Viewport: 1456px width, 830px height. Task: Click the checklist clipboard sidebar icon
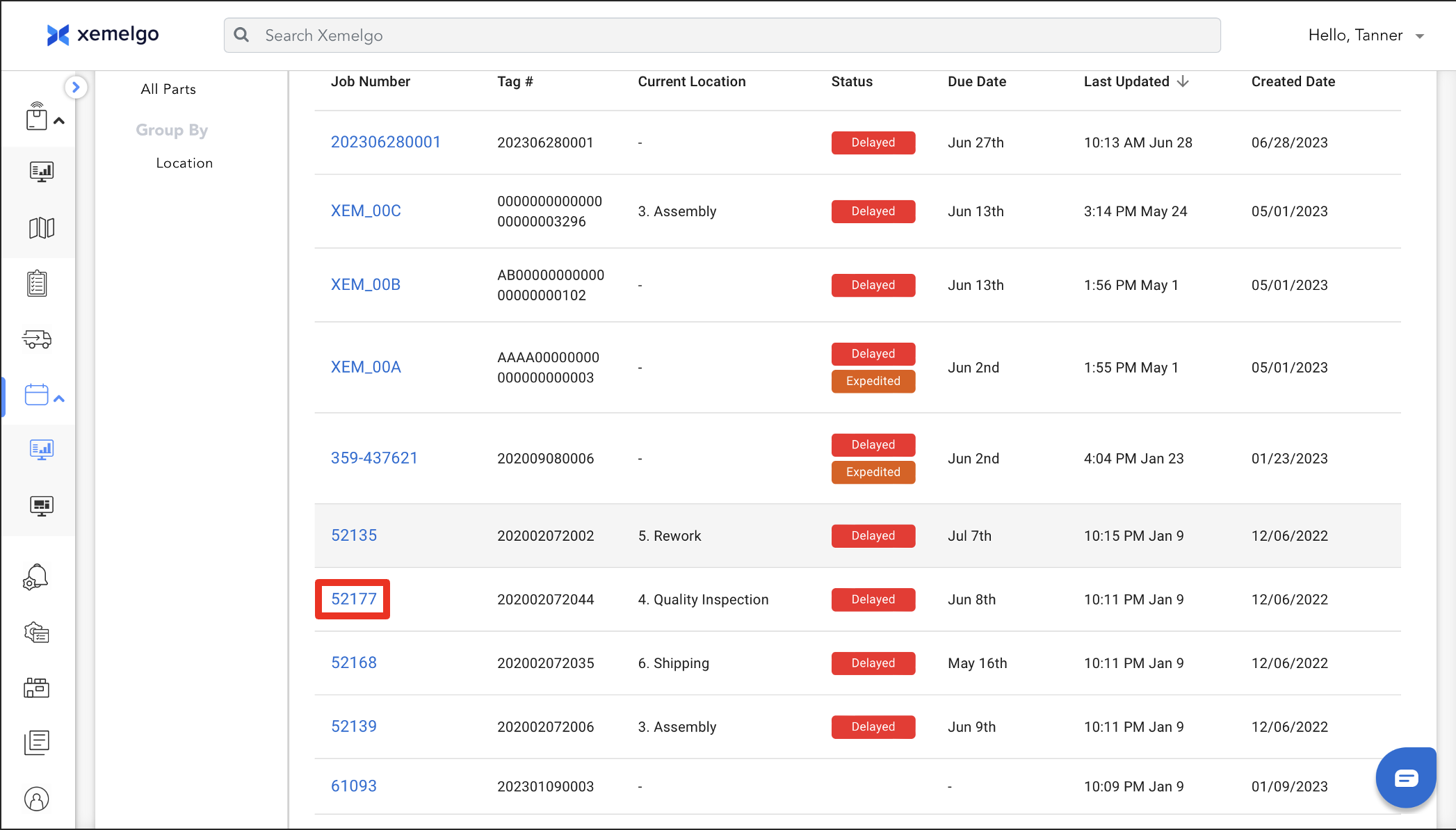pyautogui.click(x=37, y=284)
